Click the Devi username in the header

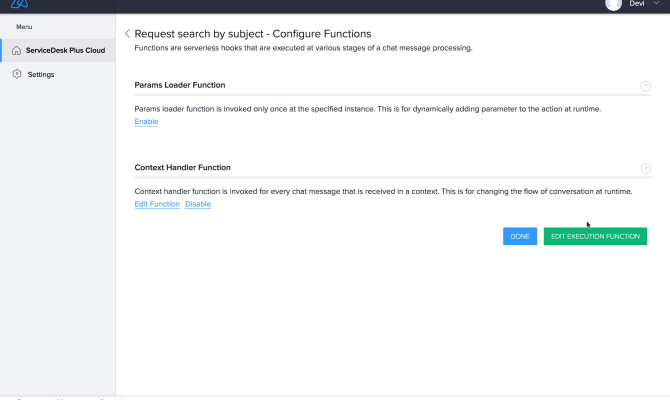[x=637, y=4]
